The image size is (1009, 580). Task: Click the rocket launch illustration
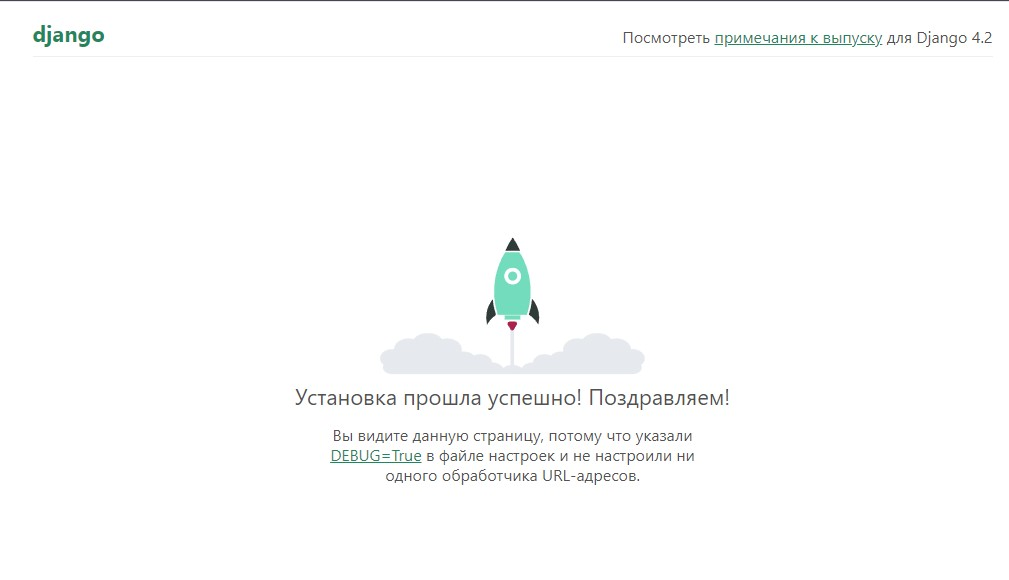pos(512,306)
